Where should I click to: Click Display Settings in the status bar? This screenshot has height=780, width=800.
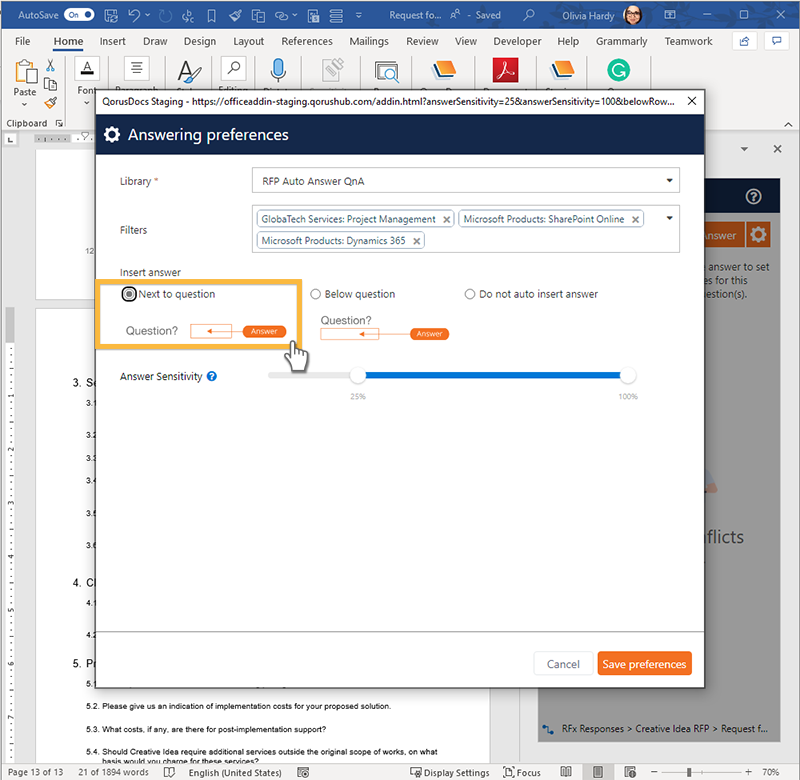450,772
